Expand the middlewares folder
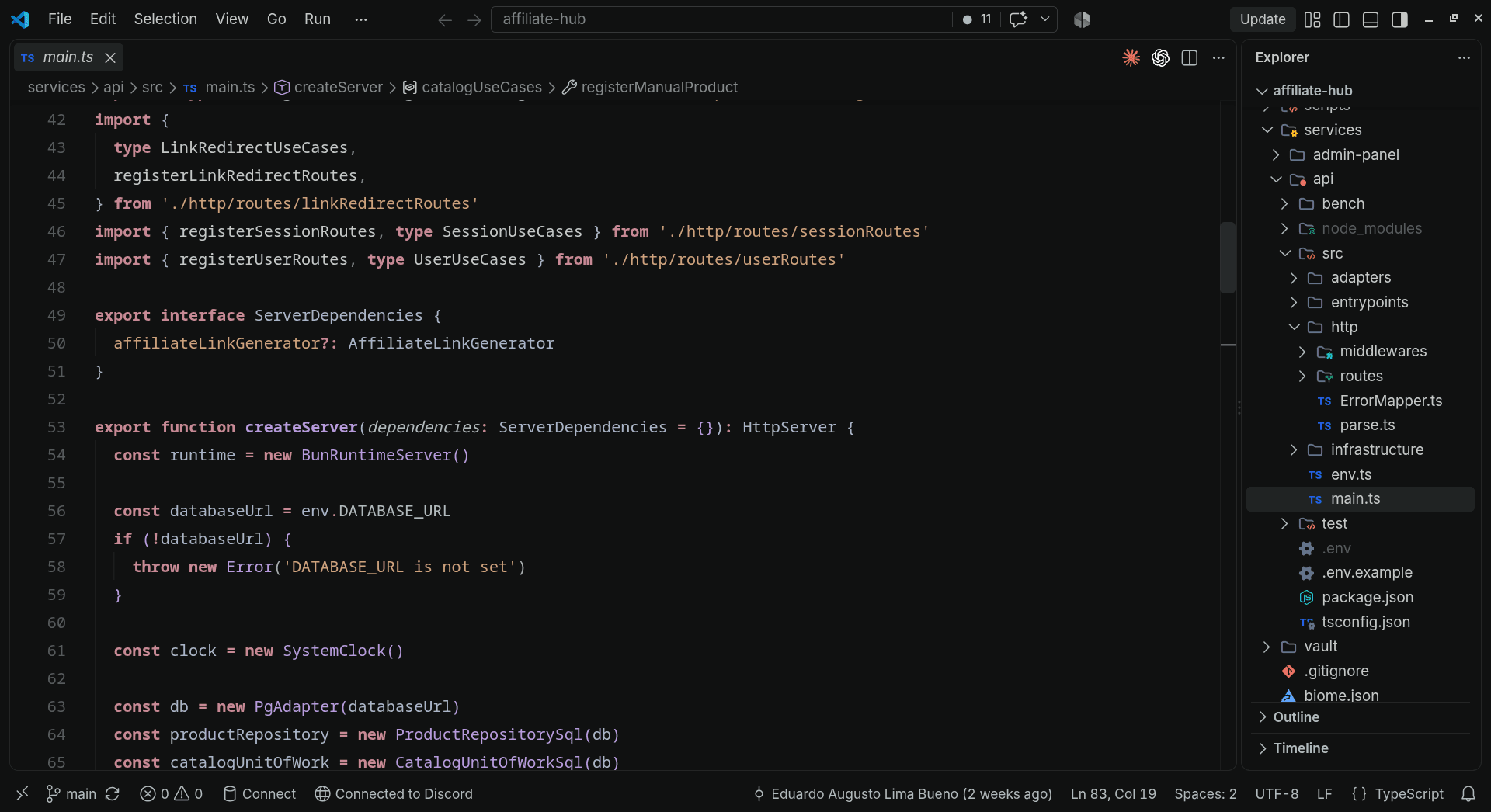Image resolution: width=1491 pixels, height=812 pixels. (1302, 352)
